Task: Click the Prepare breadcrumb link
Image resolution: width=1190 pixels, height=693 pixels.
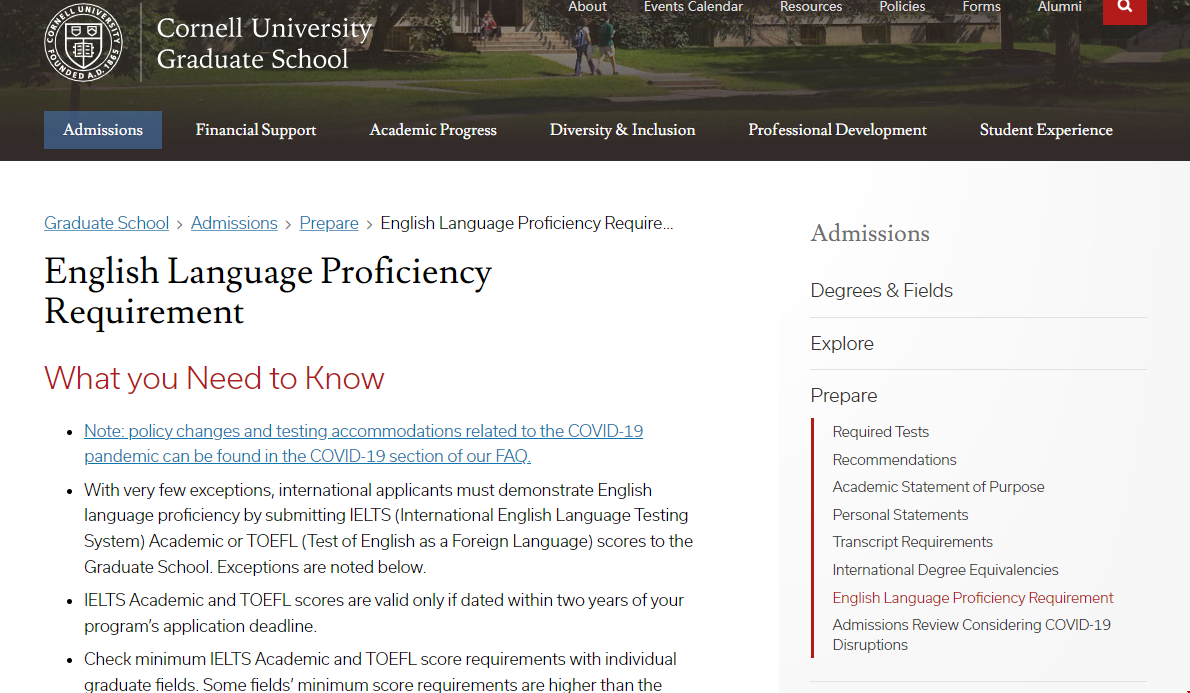Action: point(329,223)
